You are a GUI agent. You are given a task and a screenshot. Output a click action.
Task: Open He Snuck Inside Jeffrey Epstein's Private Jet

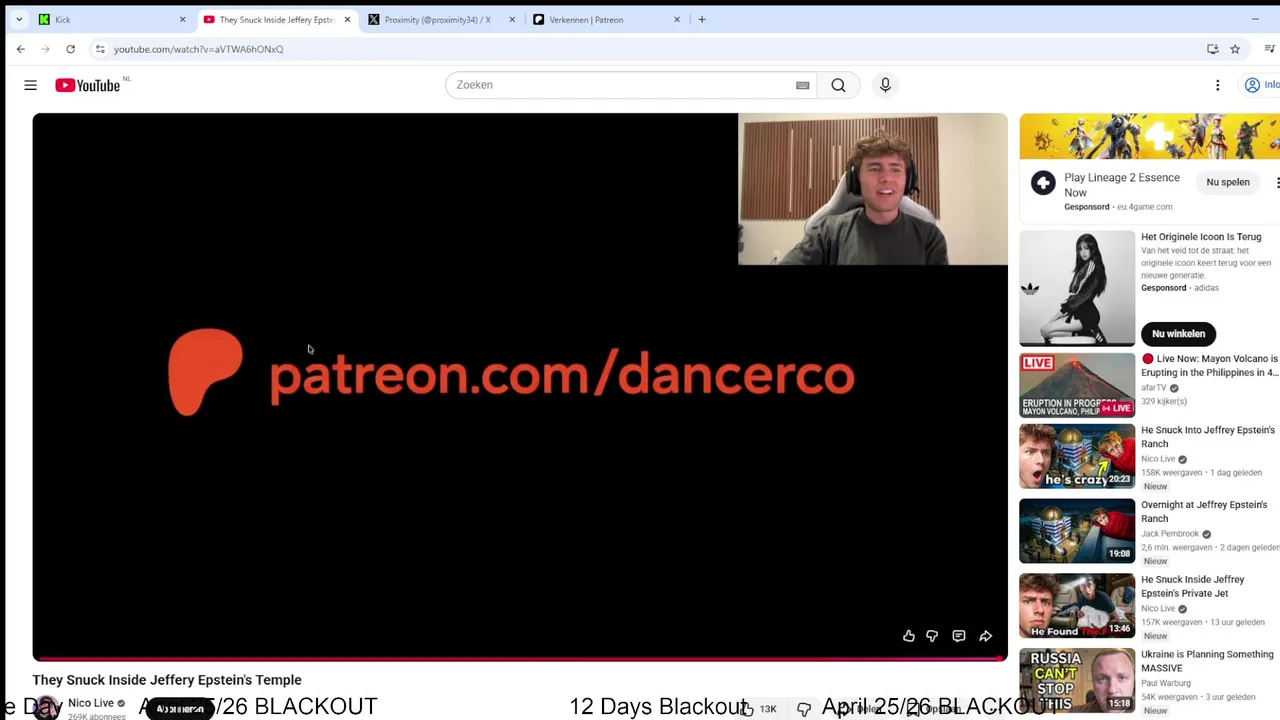pyautogui.click(x=1193, y=586)
